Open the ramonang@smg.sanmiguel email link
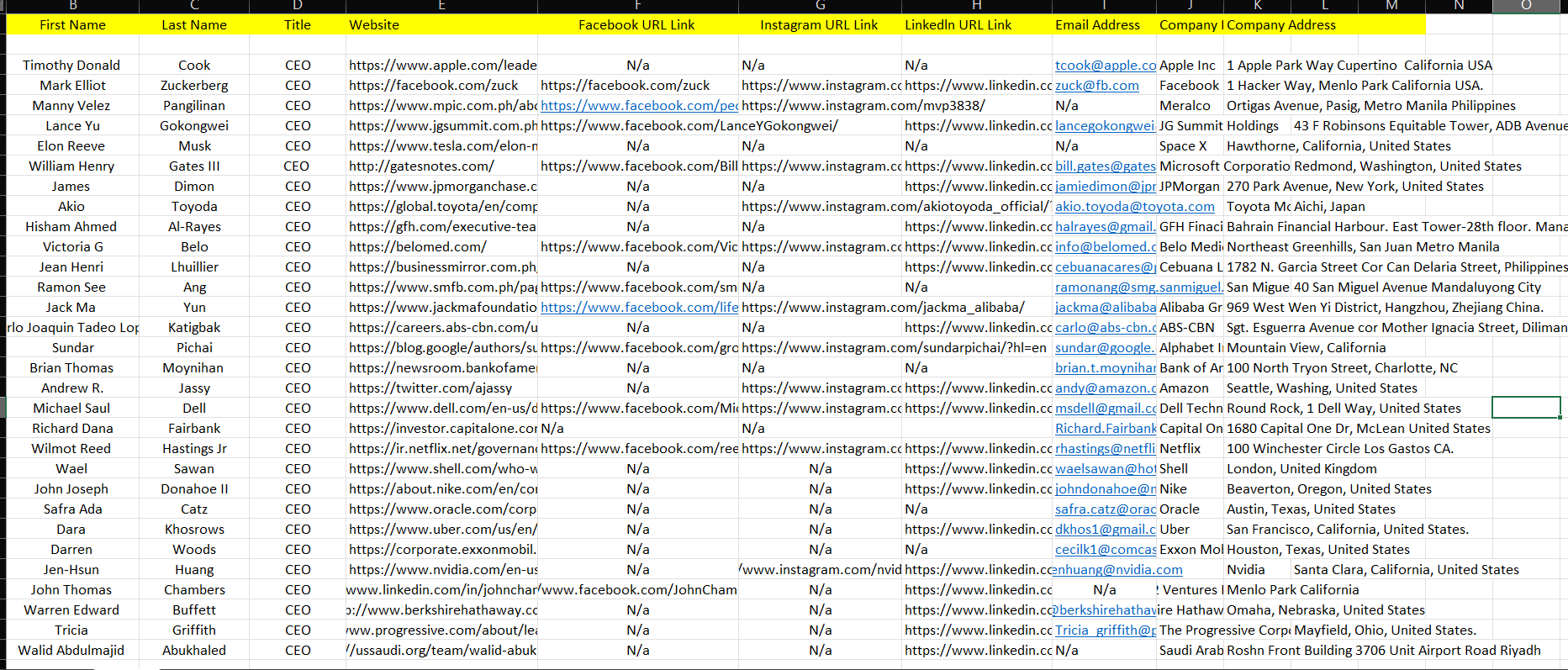The image size is (1568, 670). (x=1138, y=287)
